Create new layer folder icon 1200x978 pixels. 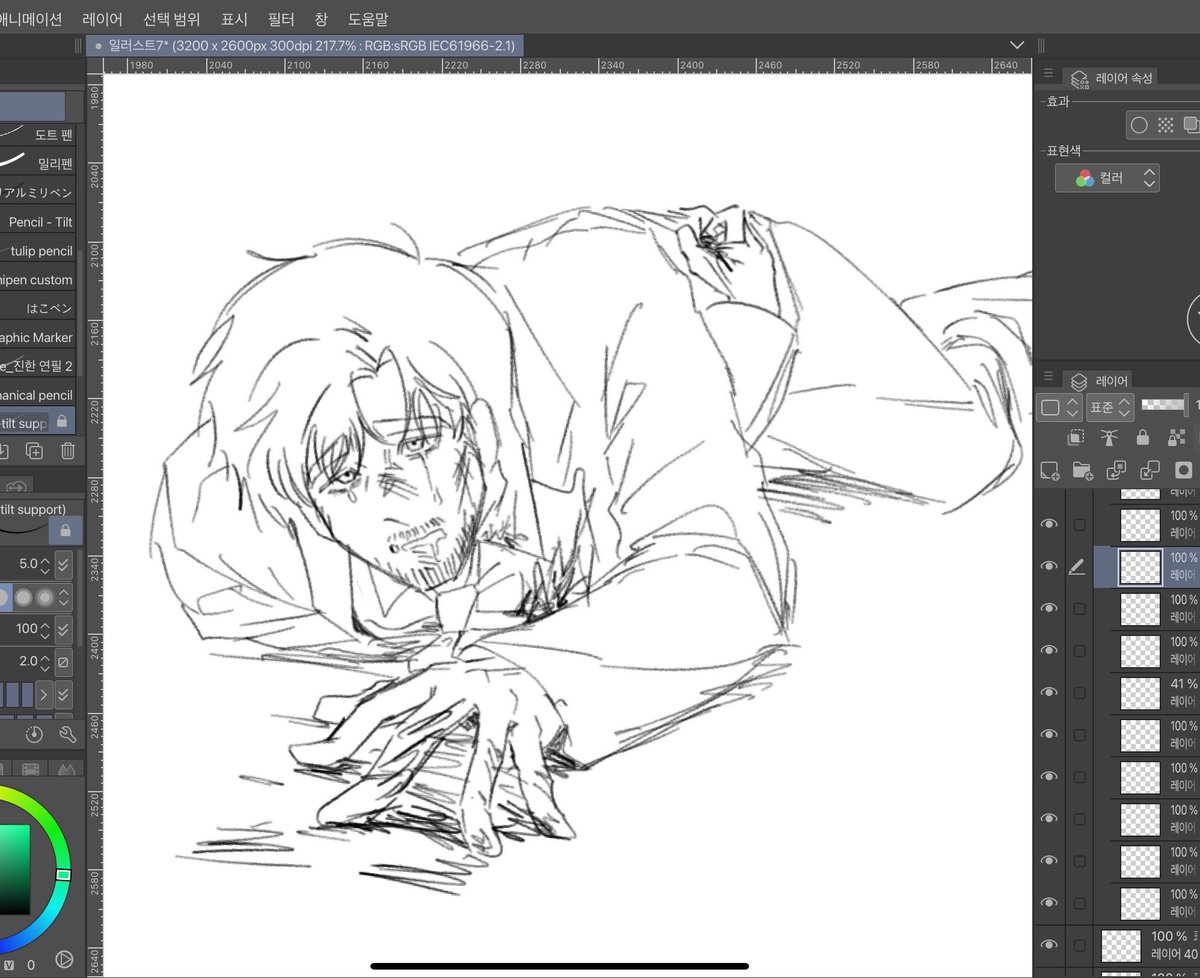click(x=1082, y=469)
